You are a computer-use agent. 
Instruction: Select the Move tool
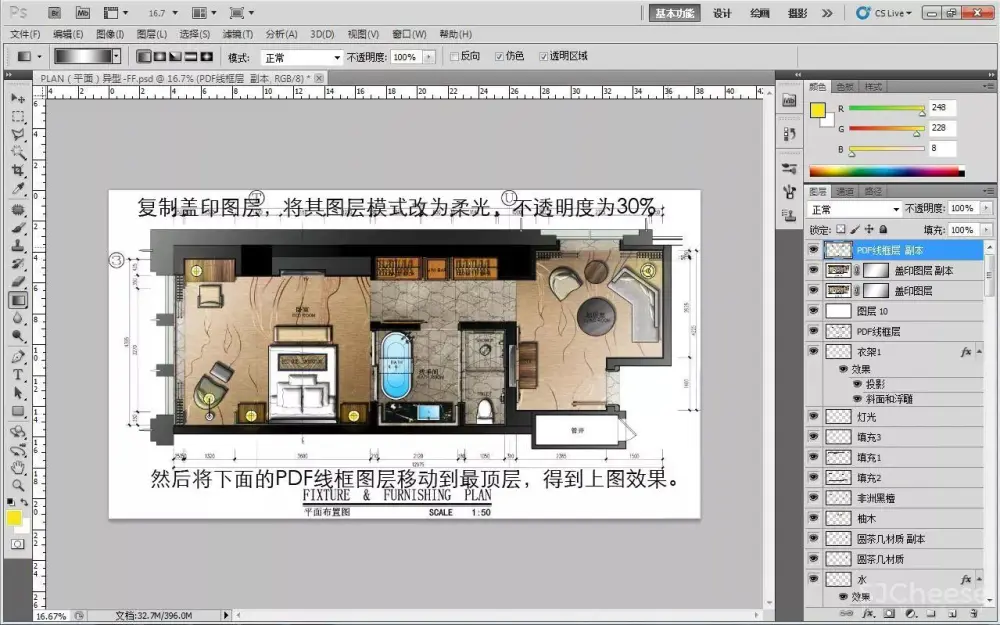point(18,99)
